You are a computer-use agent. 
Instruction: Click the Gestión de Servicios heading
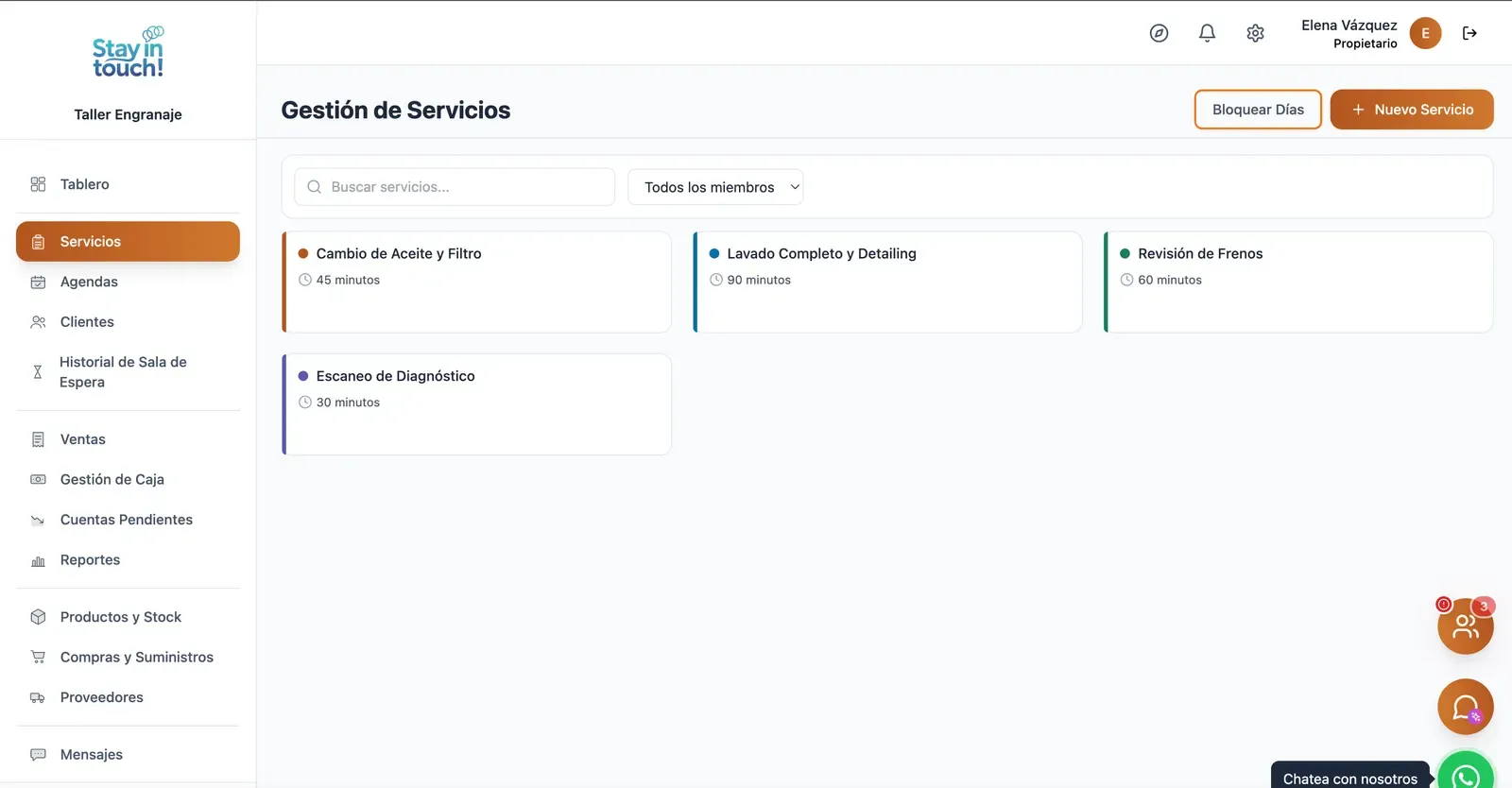pos(396,111)
